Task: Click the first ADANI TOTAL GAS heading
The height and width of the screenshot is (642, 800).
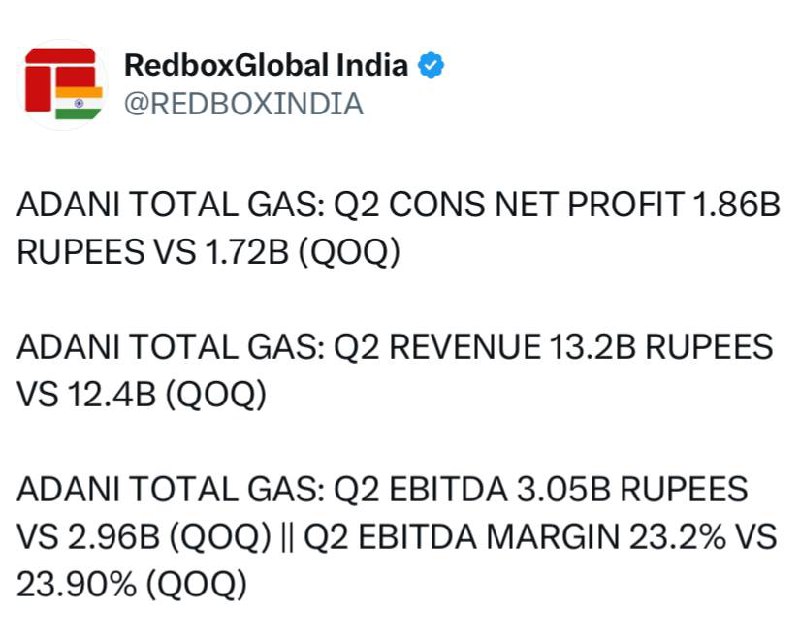Action: click(171, 204)
